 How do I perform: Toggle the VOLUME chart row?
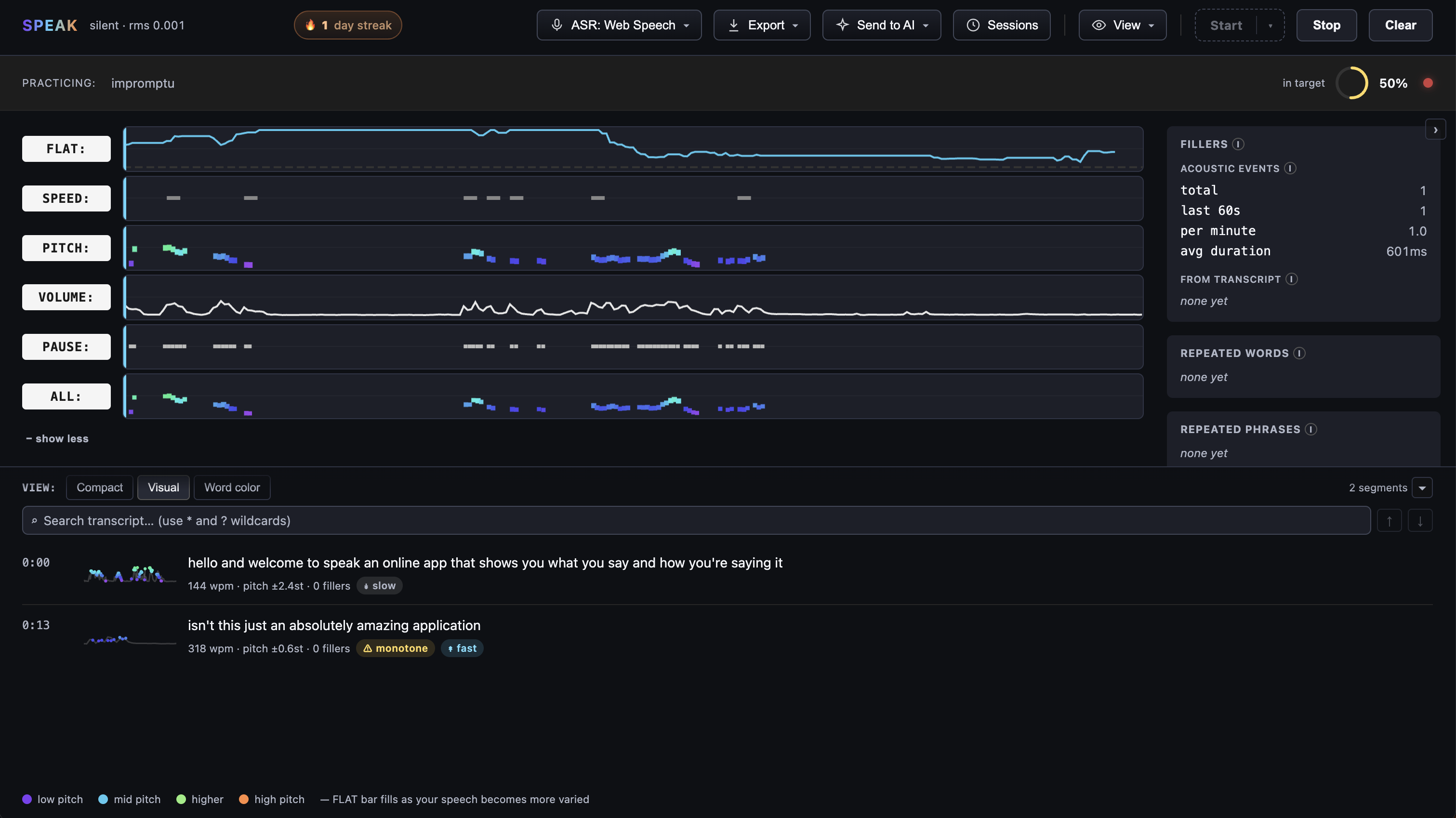[66, 297]
